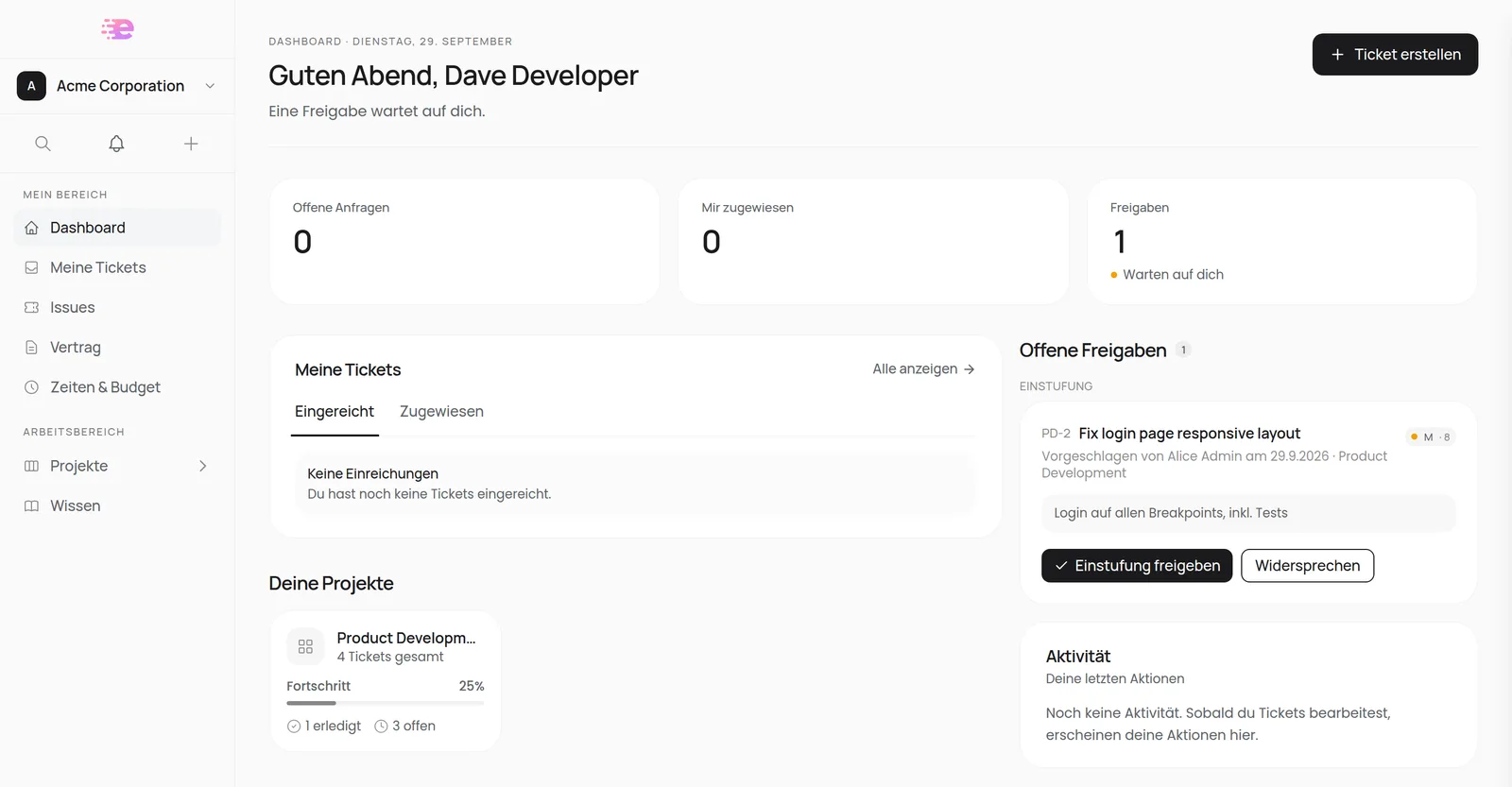Open the Offene Anfragen card
This screenshot has height=787, width=1512.
coord(464,241)
